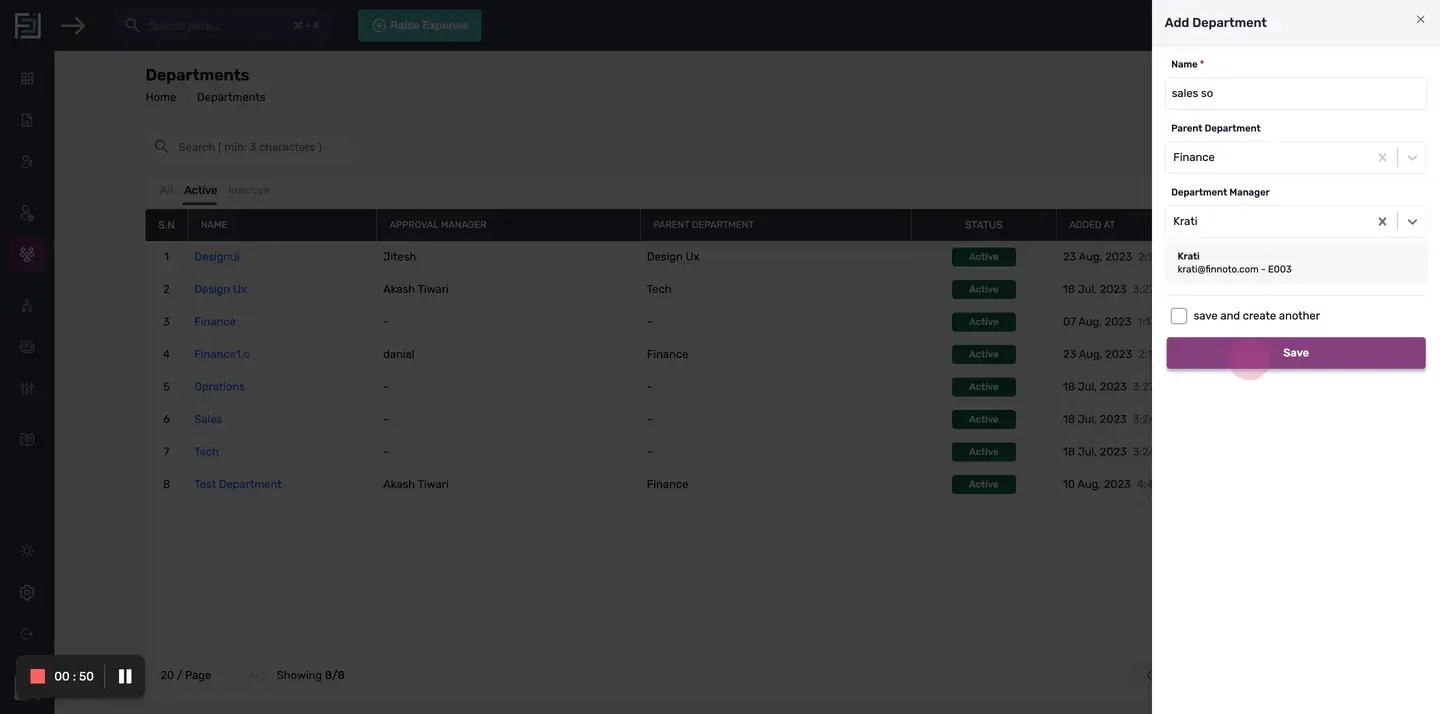
Task: Choose Krati krati@finnoto.com option from list
Action: coord(1295,263)
